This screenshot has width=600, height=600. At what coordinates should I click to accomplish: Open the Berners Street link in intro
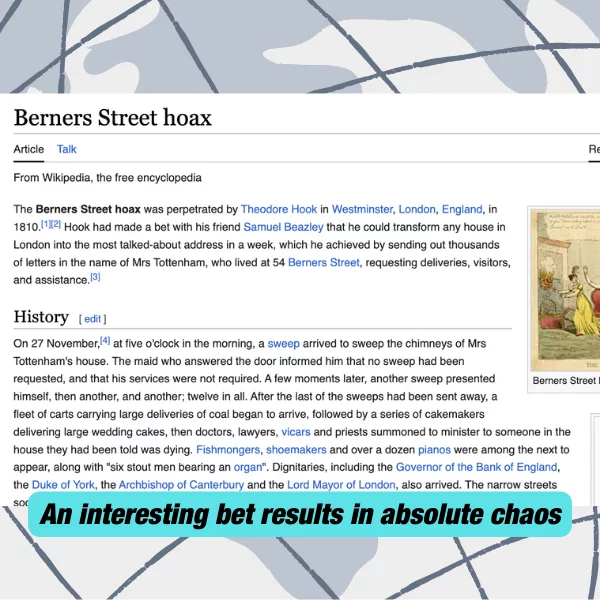324,262
